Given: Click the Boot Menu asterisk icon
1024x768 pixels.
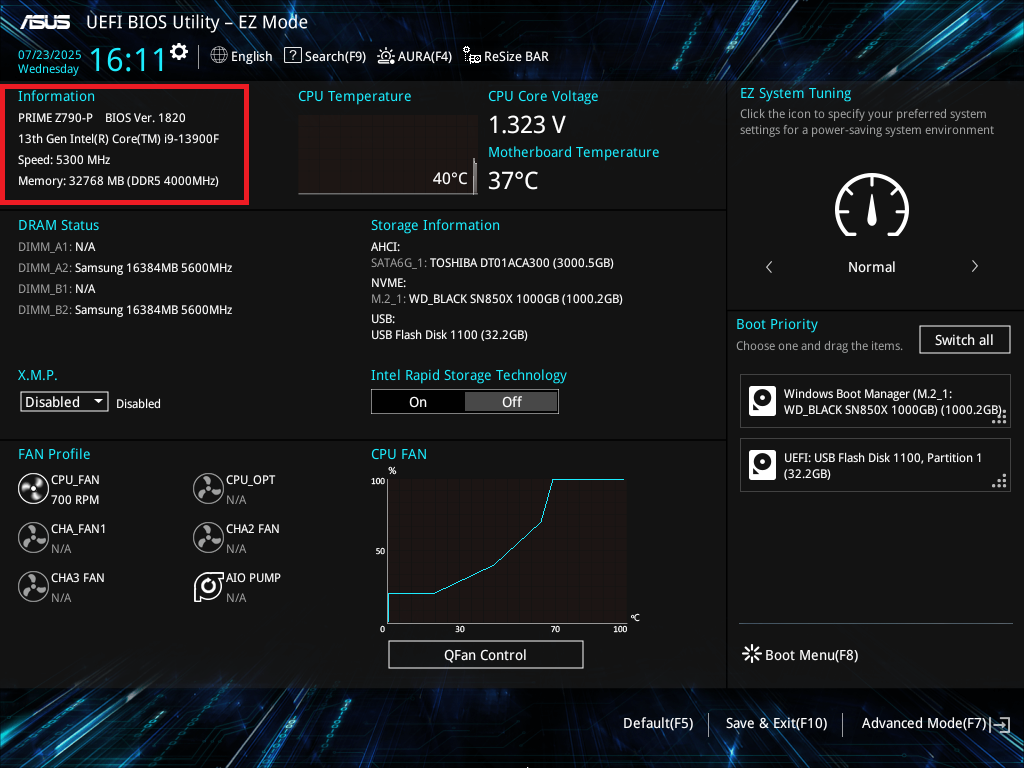Looking at the screenshot, I should coord(752,654).
